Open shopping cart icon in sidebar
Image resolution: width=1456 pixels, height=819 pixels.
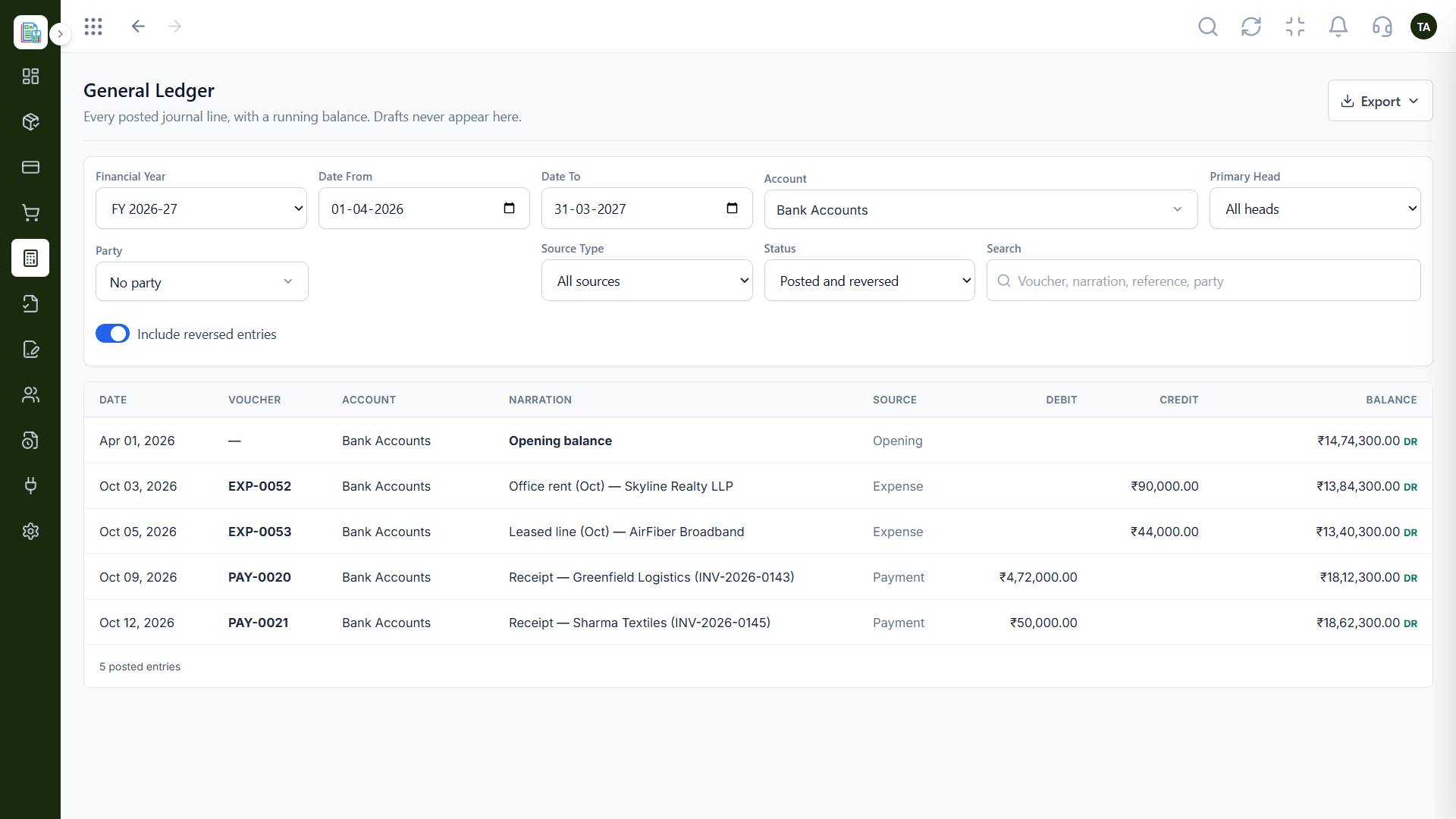30,213
